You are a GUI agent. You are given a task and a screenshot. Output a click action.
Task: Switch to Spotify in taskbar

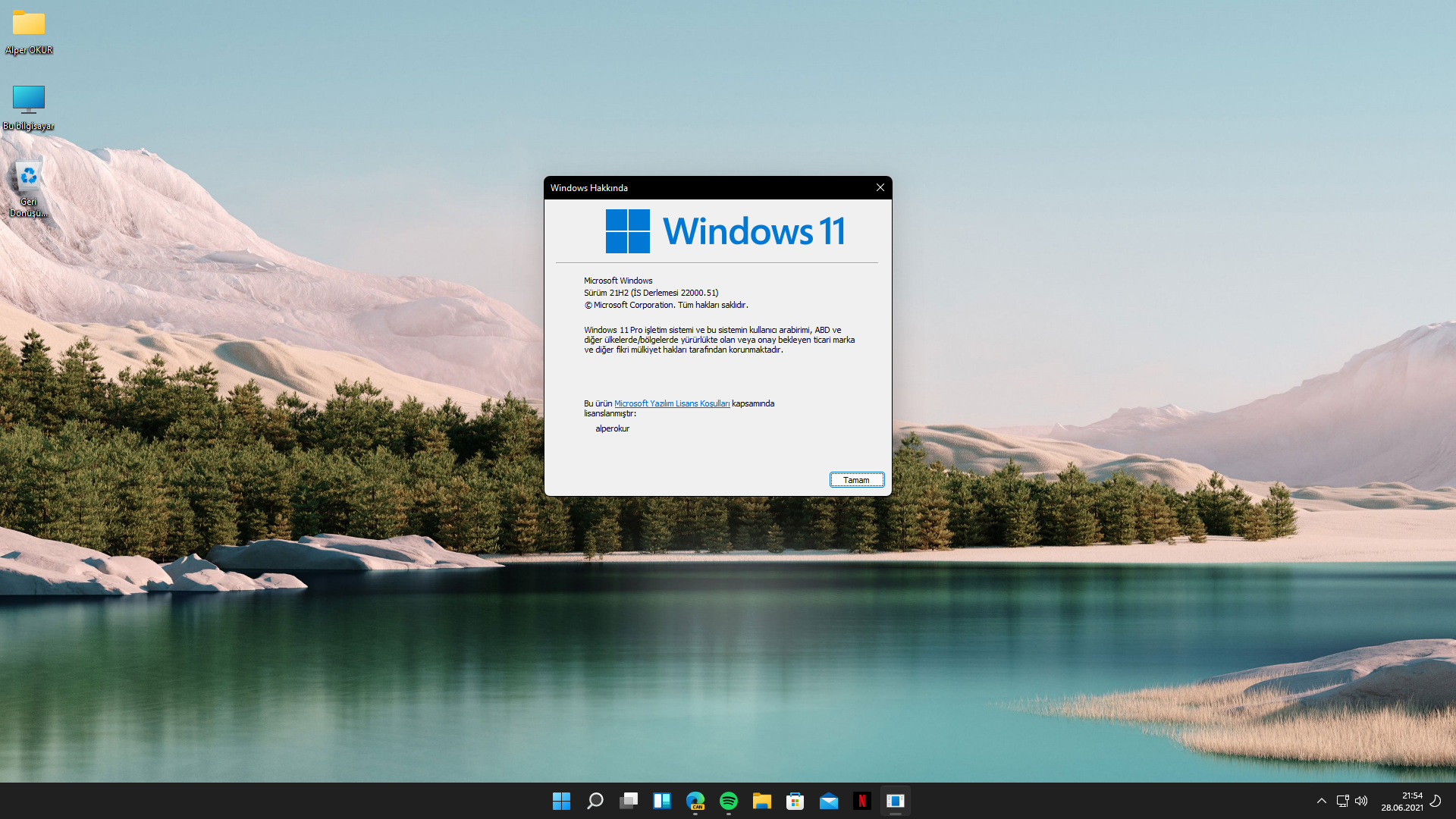click(729, 801)
